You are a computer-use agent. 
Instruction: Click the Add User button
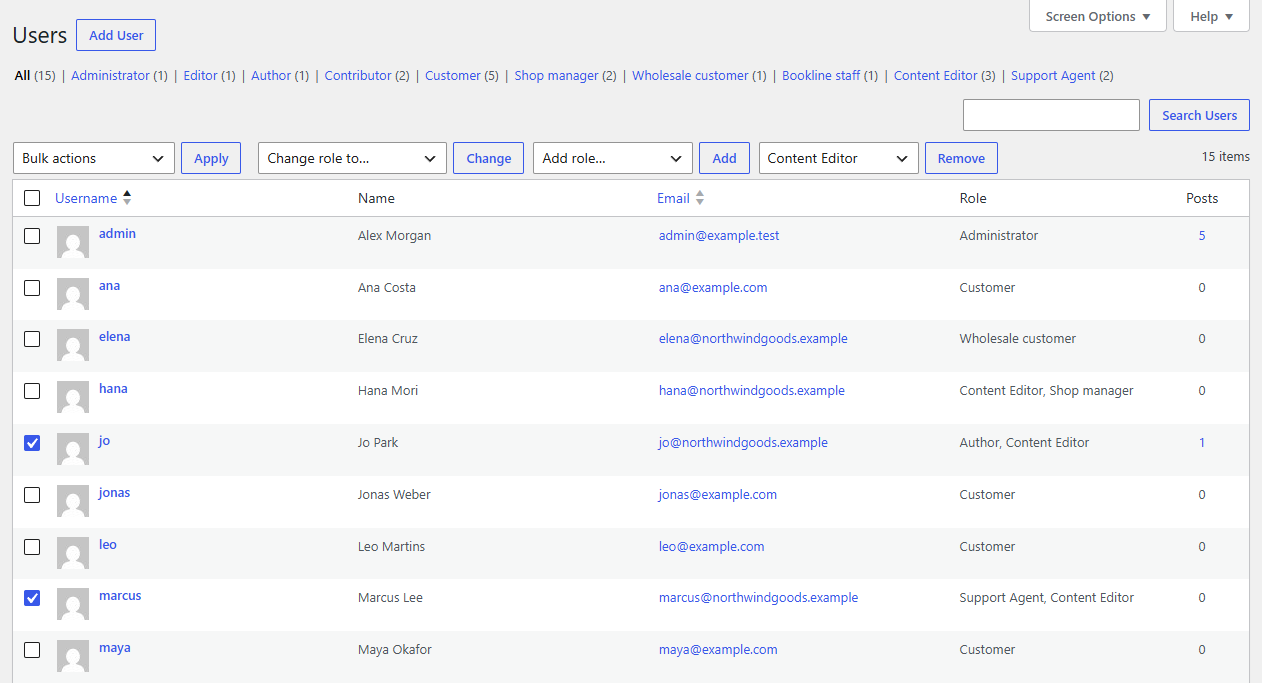pyautogui.click(x=116, y=35)
